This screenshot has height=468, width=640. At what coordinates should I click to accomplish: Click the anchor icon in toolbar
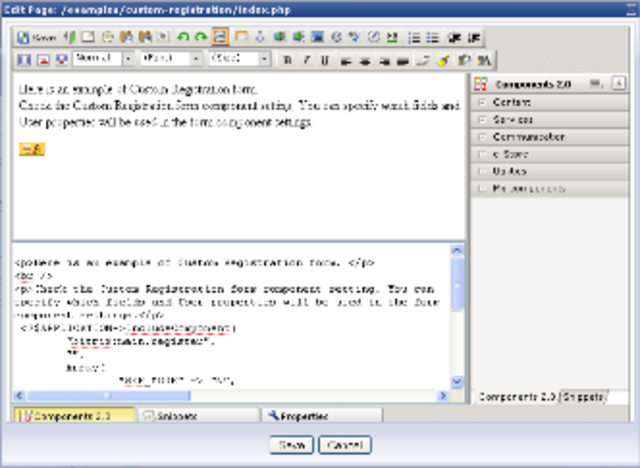pos(260,37)
